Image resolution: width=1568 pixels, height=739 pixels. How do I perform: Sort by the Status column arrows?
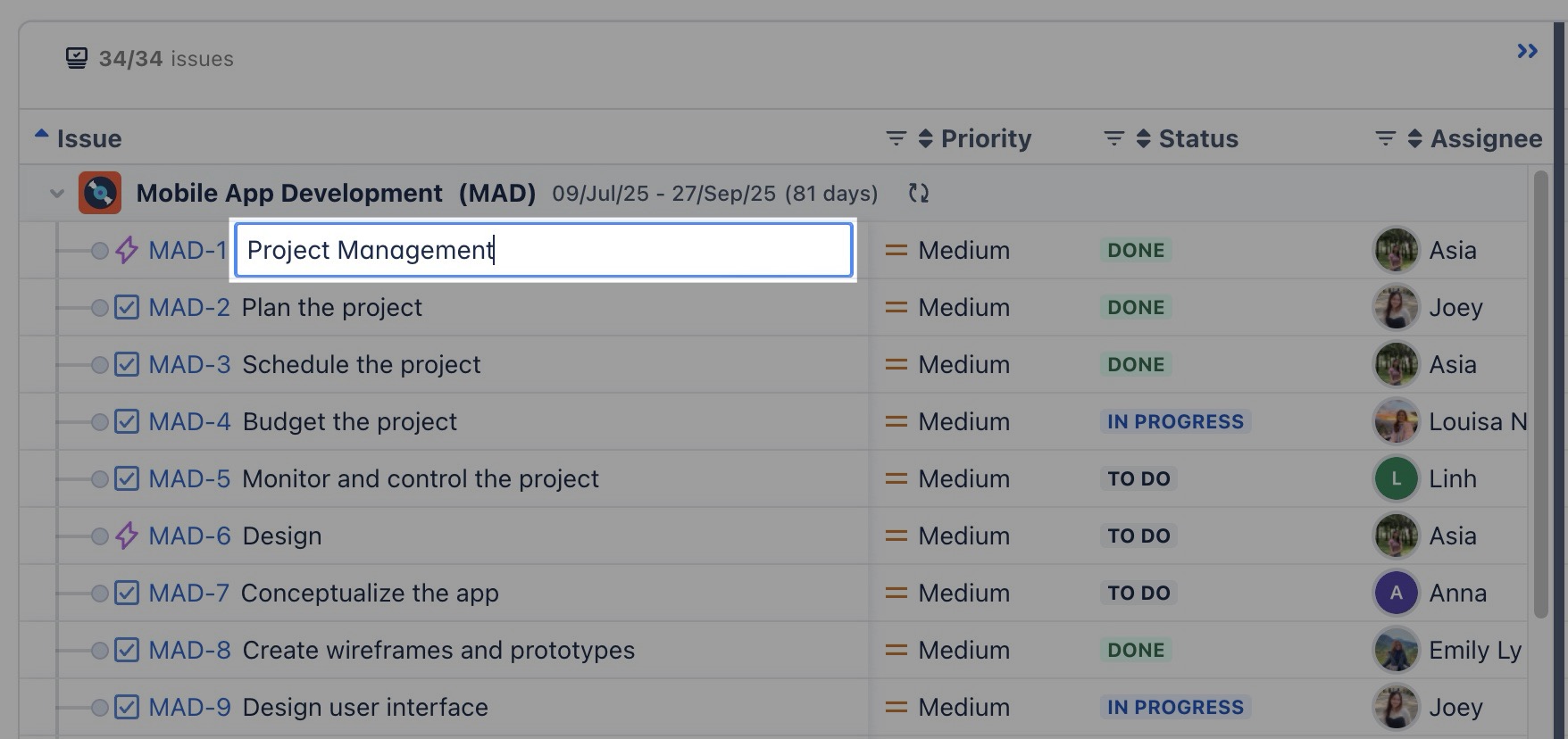click(1143, 138)
